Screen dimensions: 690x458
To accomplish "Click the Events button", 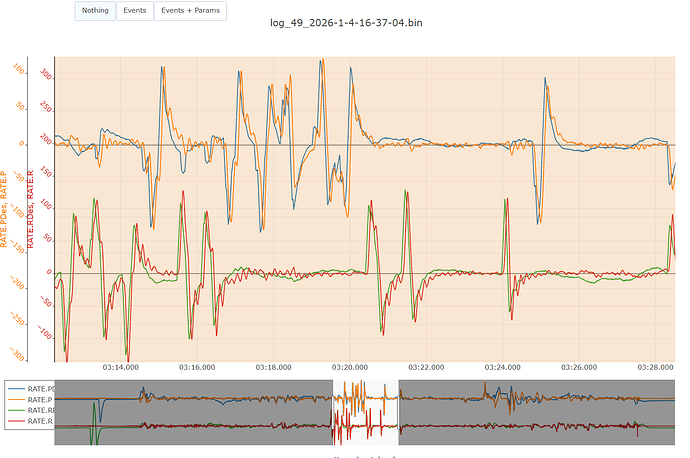I will click(x=134, y=11).
